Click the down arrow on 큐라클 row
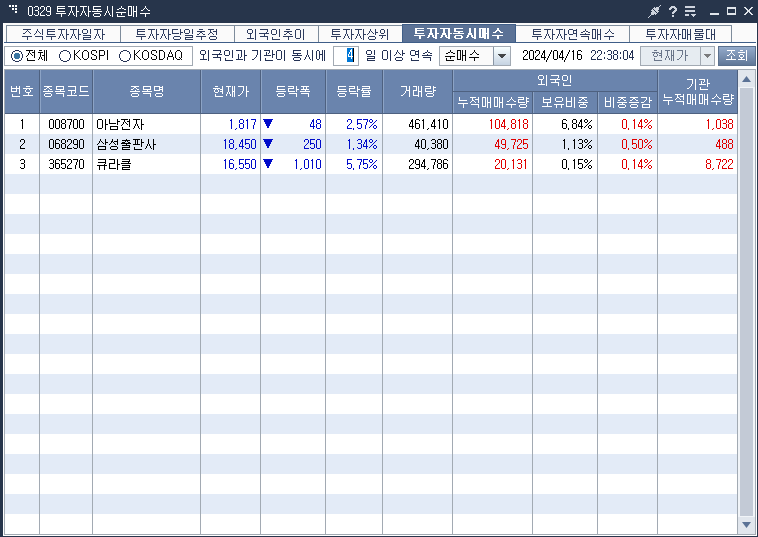 tap(268, 164)
